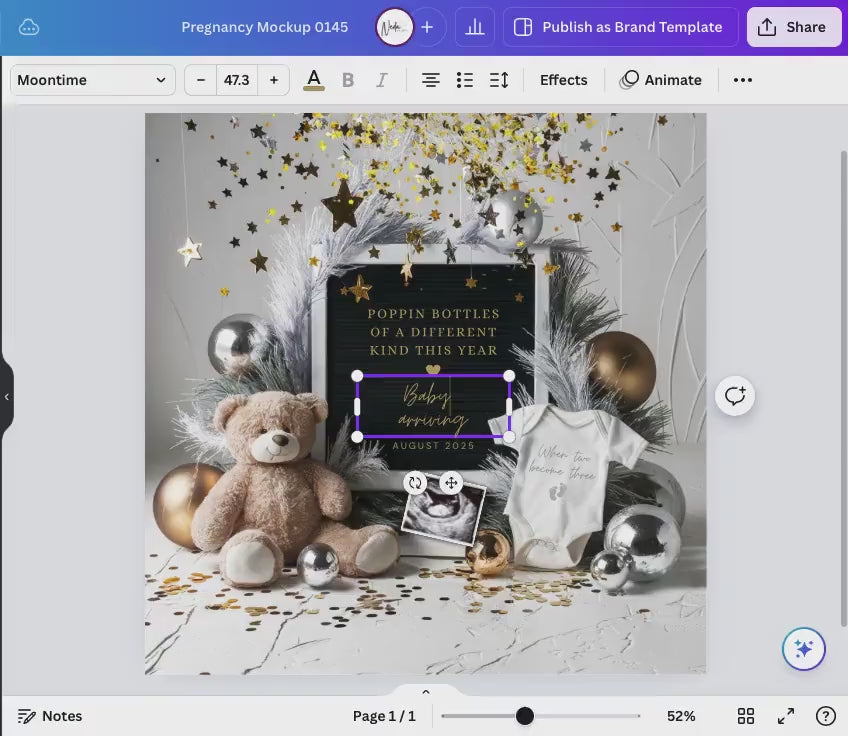The height and width of the screenshot is (736, 848).
Task: Click Publish as Brand Template
Action: tap(620, 27)
